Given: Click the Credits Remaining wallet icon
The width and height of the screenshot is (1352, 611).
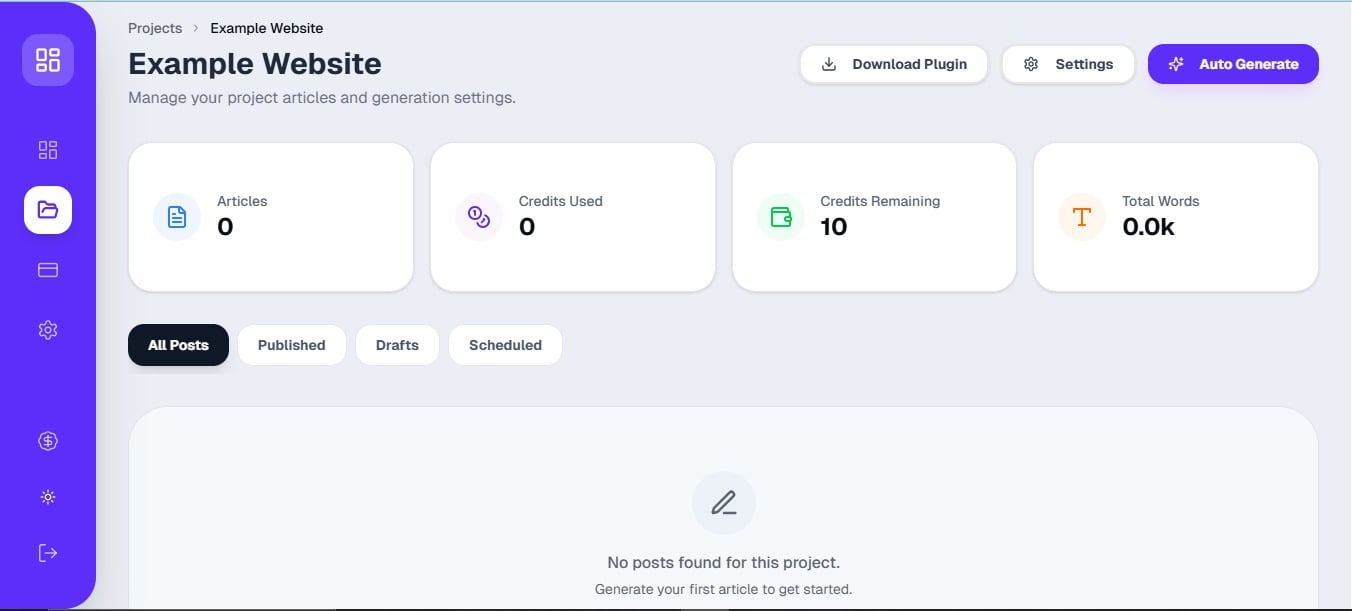Looking at the screenshot, I should pyautogui.click(x=781, y=217).
